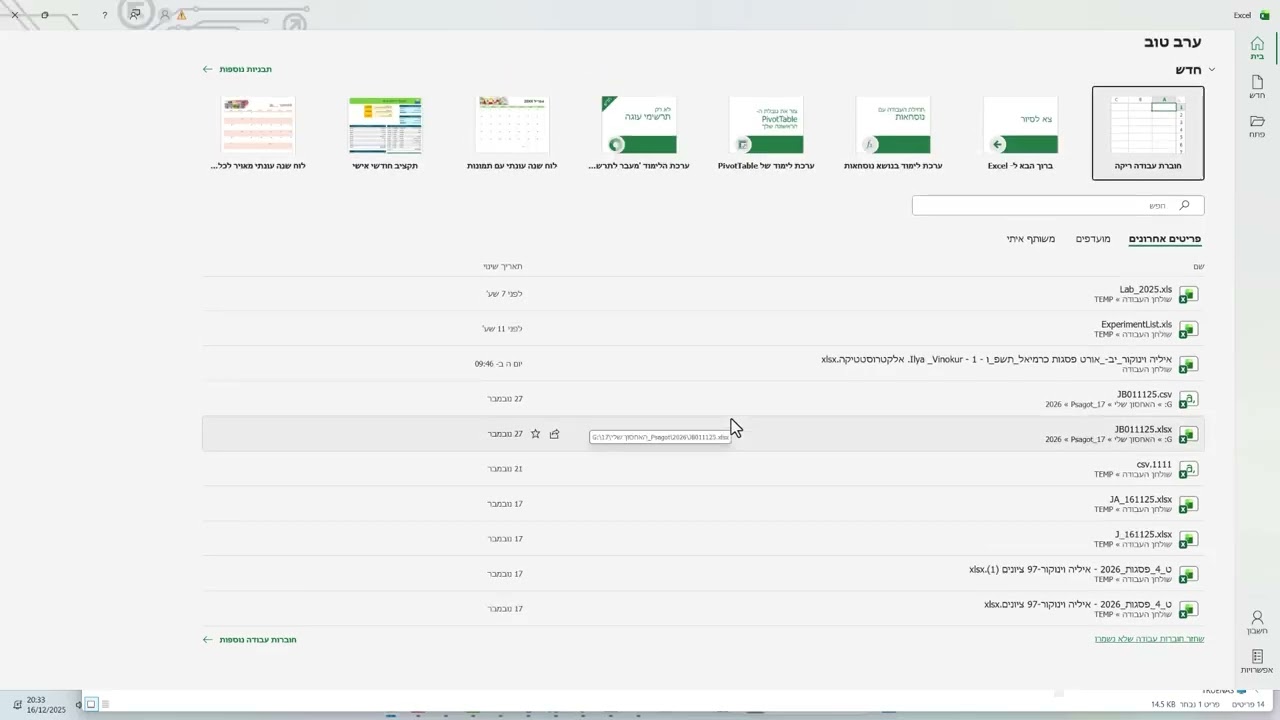Click the file icon of J_161125.xlsx
Image resolution: width=1280 pixels, height=720 pixels.
coord(1188,539)
